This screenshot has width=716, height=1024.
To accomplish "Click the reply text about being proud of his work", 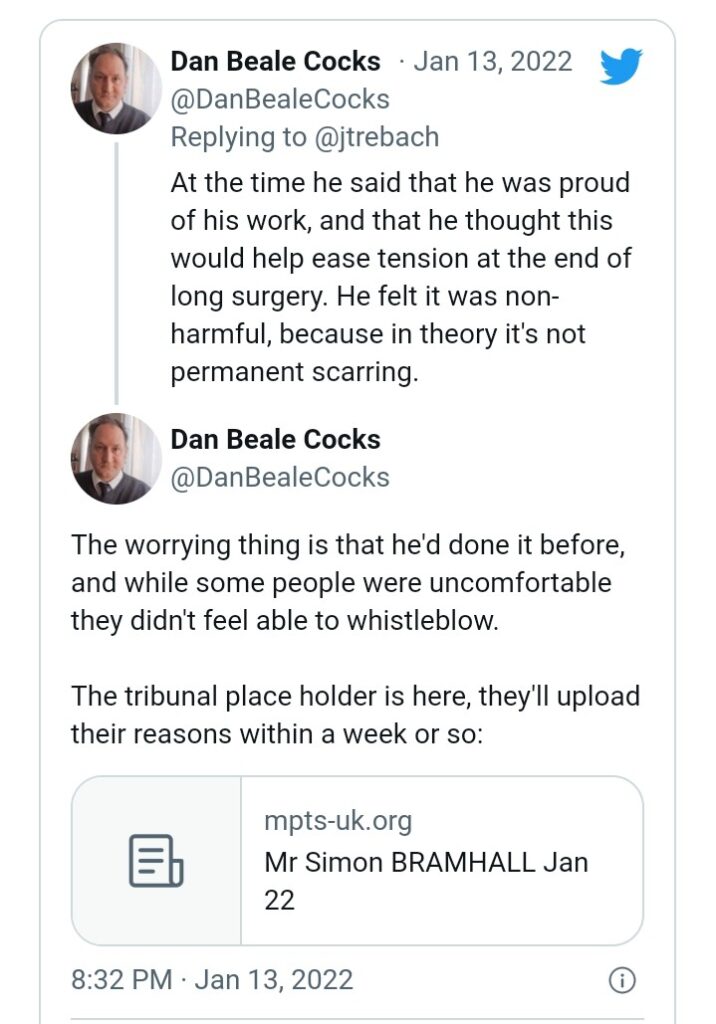I will [400, 184].
